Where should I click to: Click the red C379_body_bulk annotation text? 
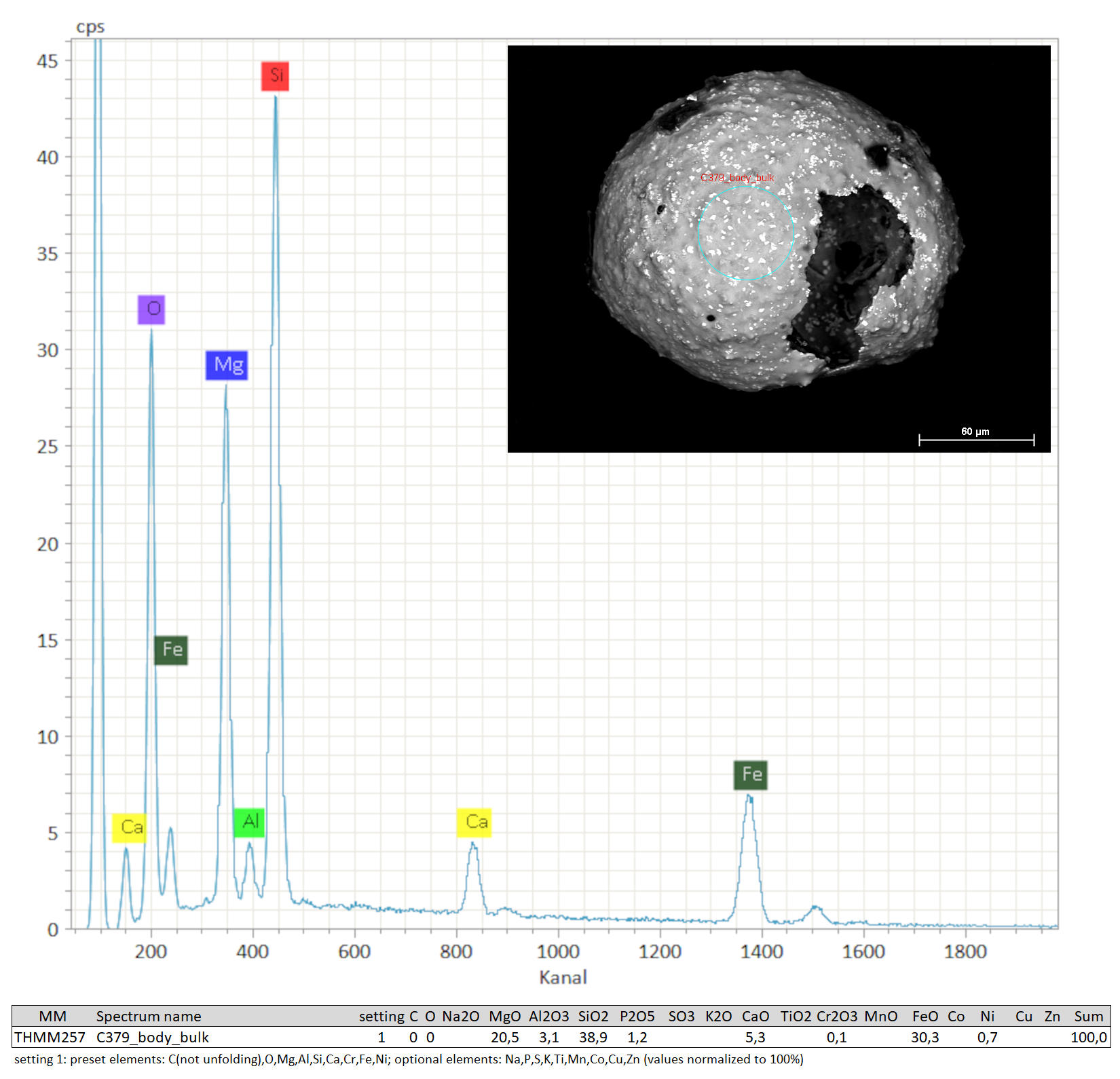(x=737, y=178)
